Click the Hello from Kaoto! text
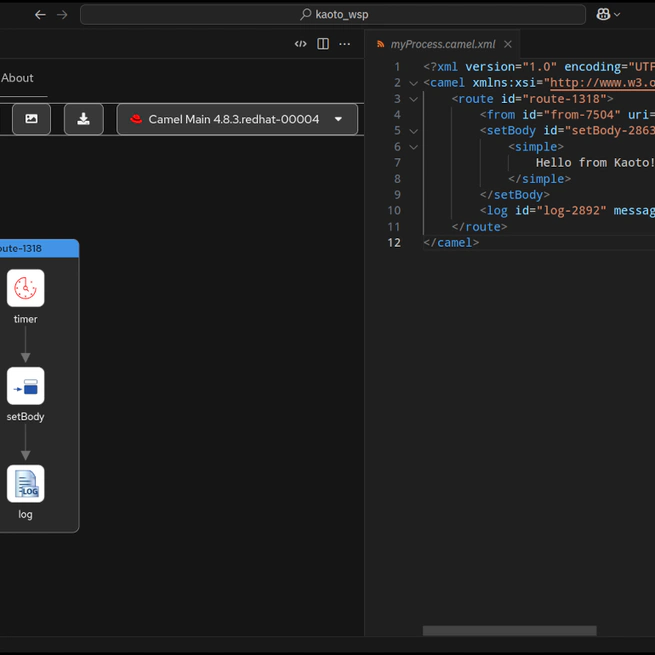 595,162
